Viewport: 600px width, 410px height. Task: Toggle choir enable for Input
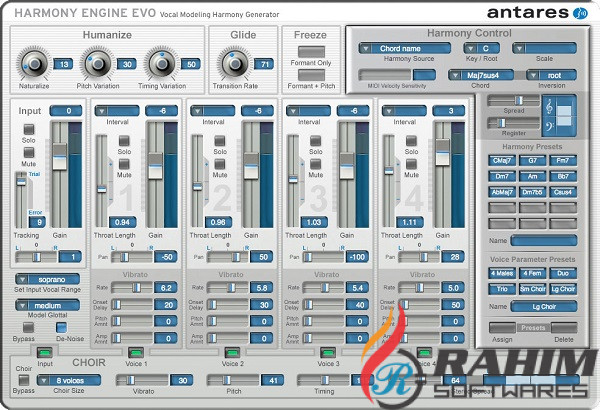(45, 353)
